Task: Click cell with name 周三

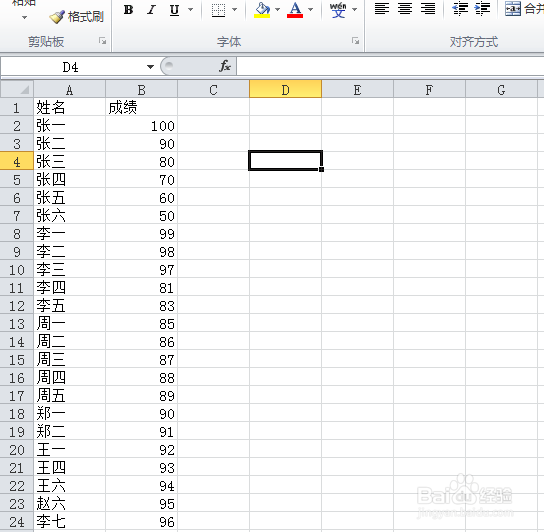Action: (69, 360)
